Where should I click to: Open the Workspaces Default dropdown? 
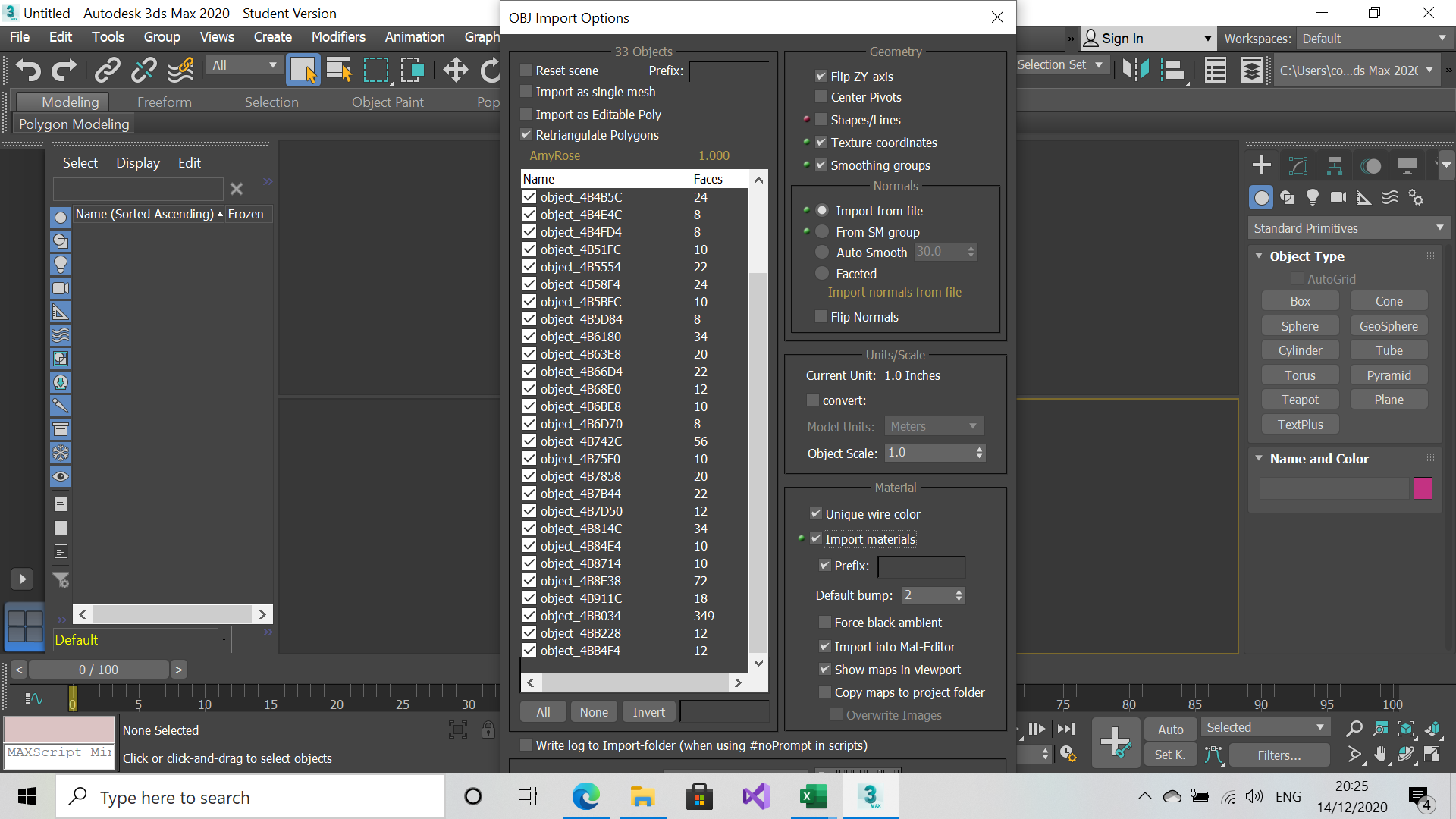[1373, 38]
